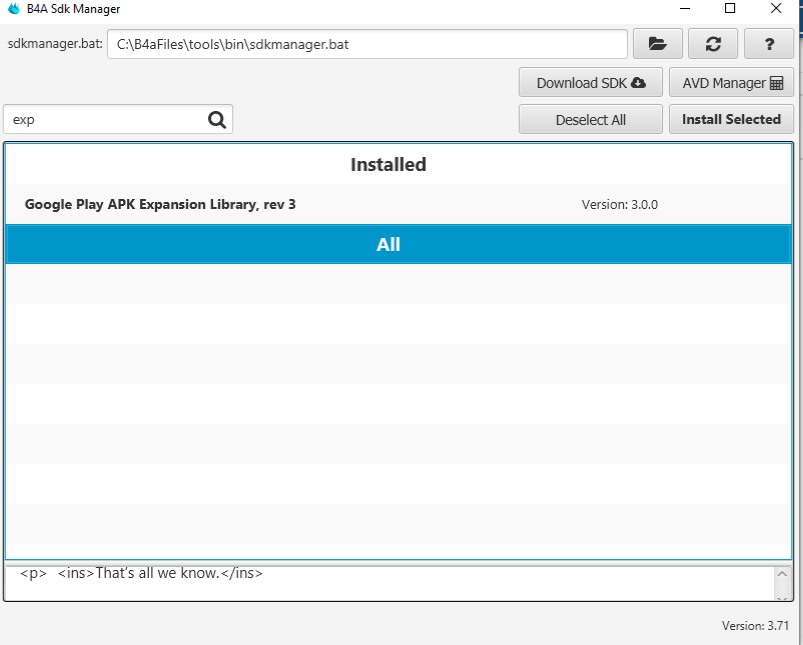This screenshot has width=803, height=645.
Task: Click Download SDK button
Action: pos(590,82)
